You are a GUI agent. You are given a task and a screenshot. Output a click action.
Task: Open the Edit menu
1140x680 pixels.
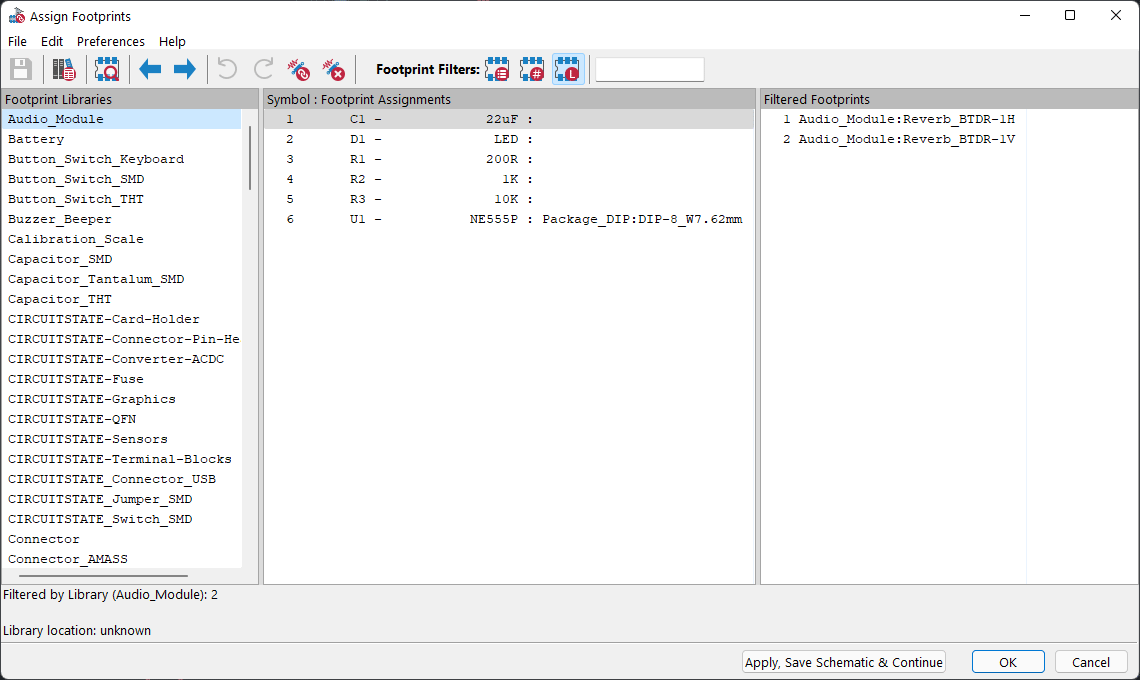click(52, 41)
